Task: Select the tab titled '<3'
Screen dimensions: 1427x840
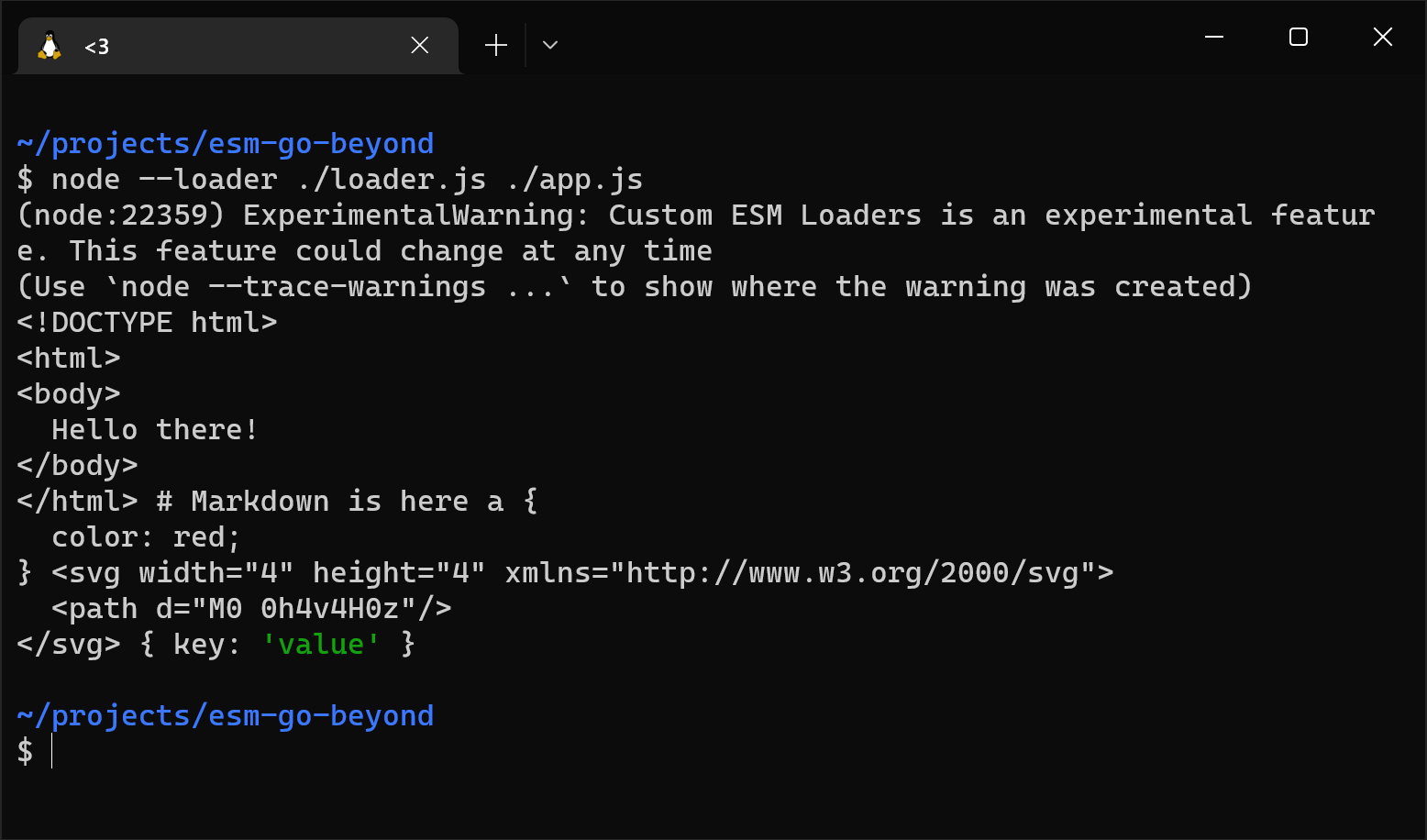Action: (x=183, y=46)
